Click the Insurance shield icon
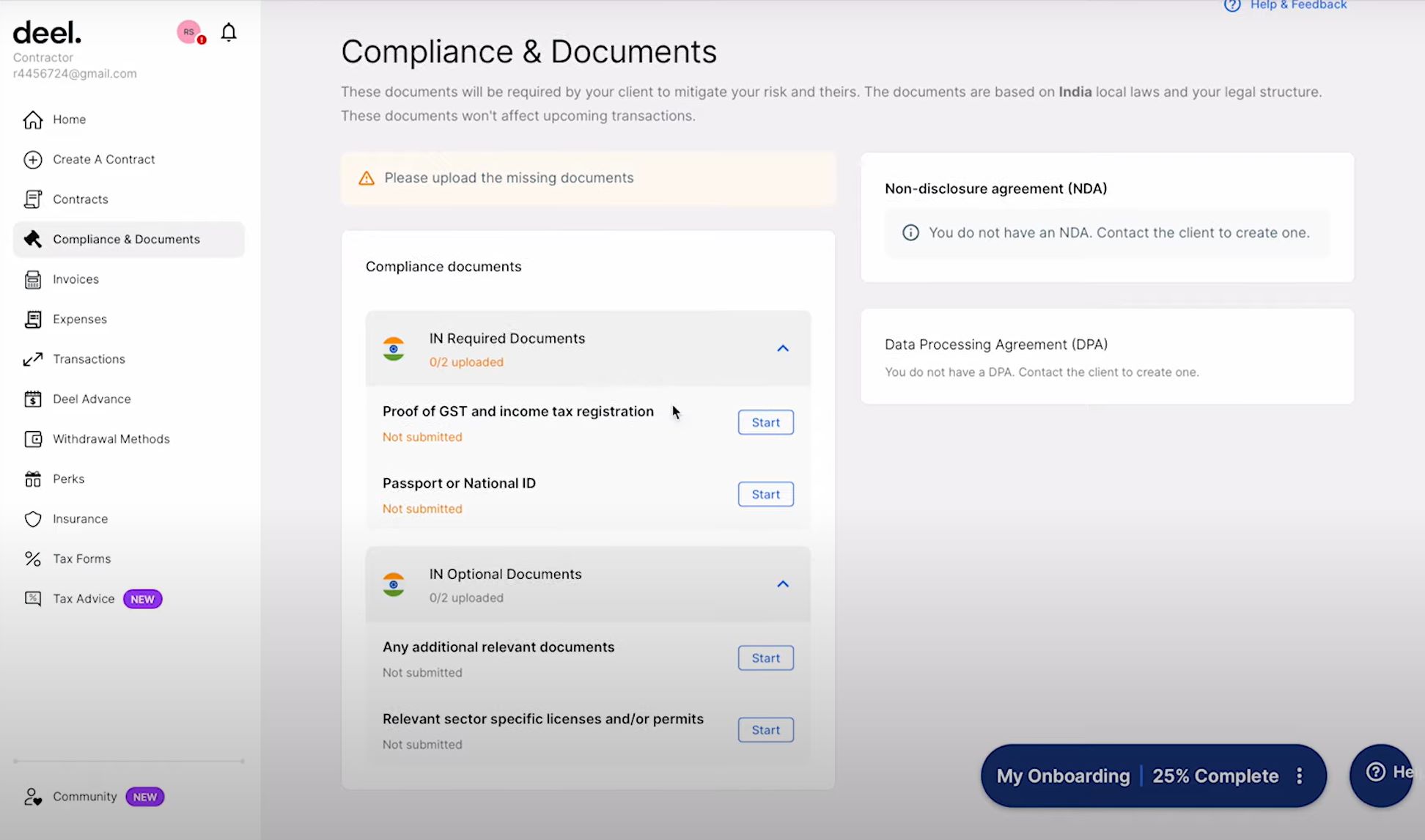This screenshot has height=840, width=1425. click(x=32, y=519)
